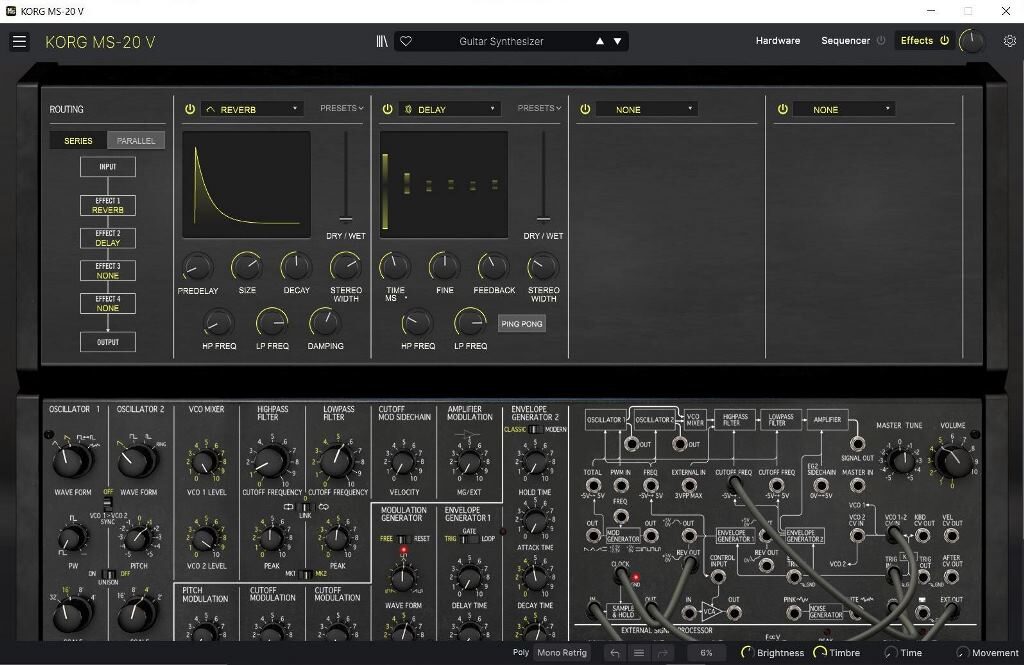
Task: Click the Reverb STEREO WIDTH knob
Action: pyautogui.click(x=345, y=267)
